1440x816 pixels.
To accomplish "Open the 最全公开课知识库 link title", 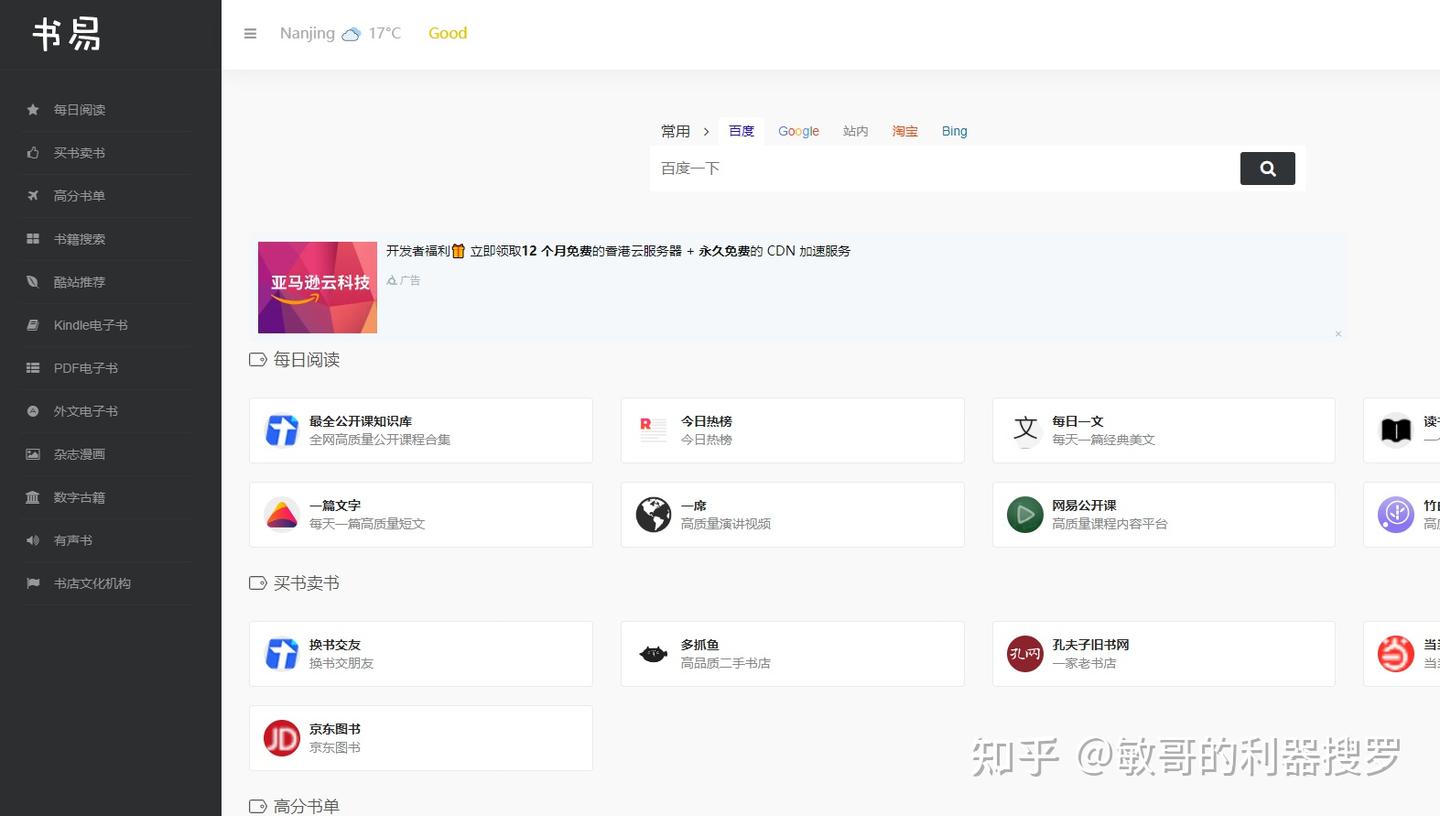I will [x=360, y=421].
